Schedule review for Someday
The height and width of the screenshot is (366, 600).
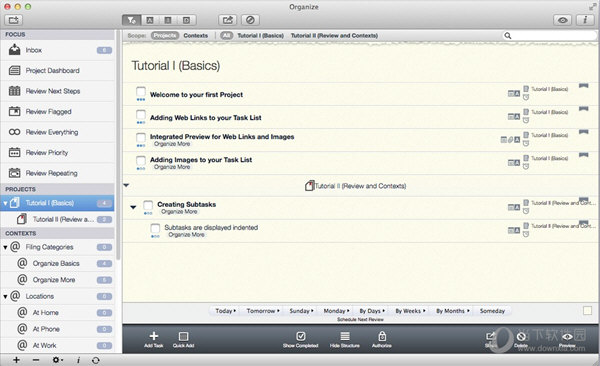tap(492, 311)
